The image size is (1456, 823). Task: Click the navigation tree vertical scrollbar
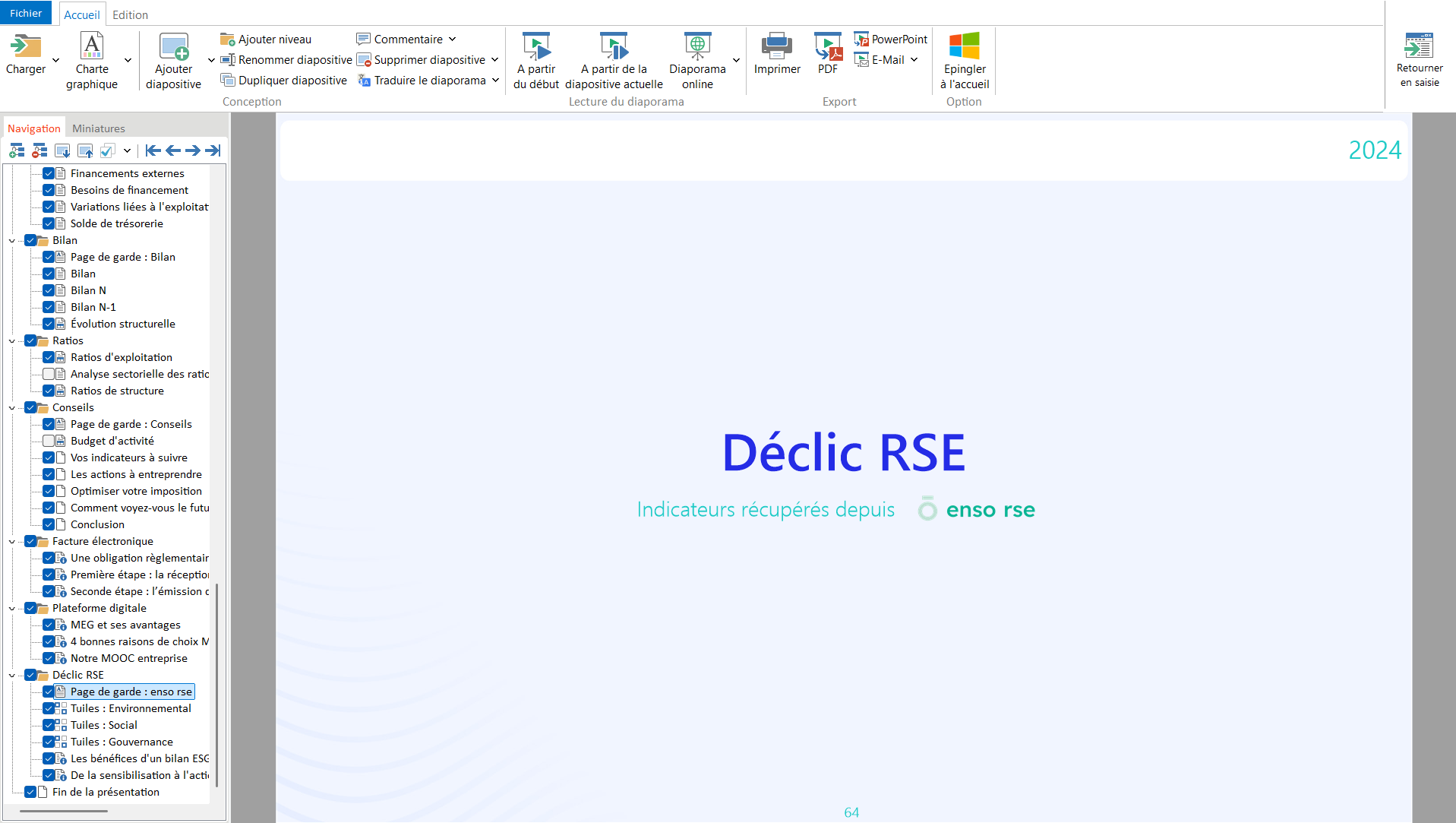(217, 685)
